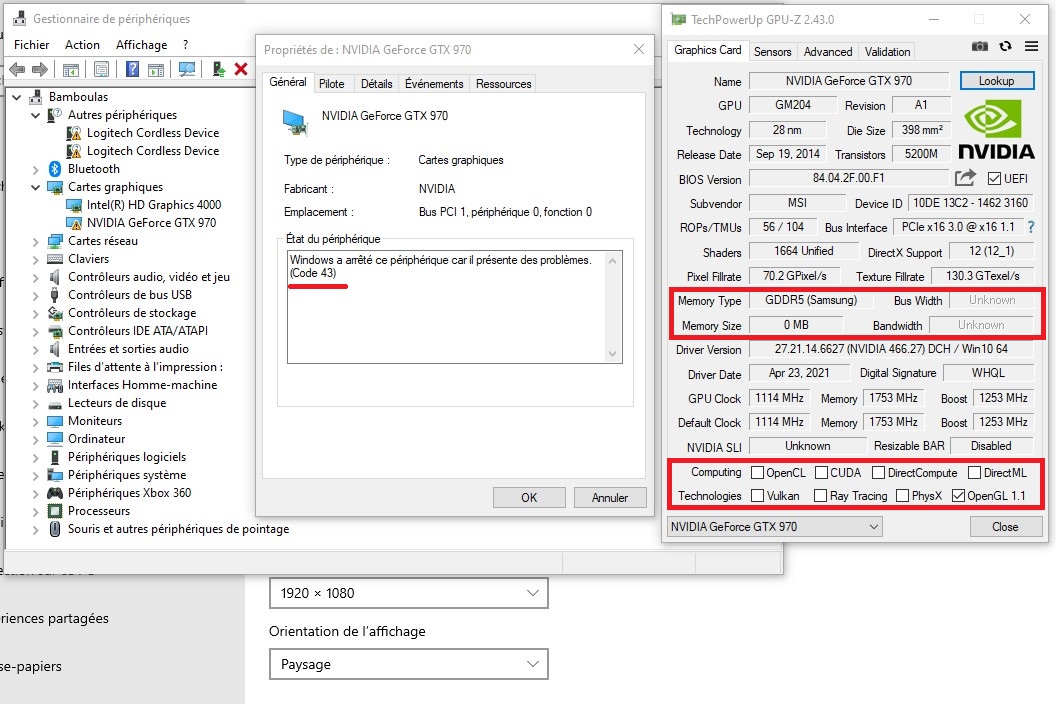Expand the Lecteurs de disque node
Viewport: 1056px width, 704px height.
tap(36, 404)
